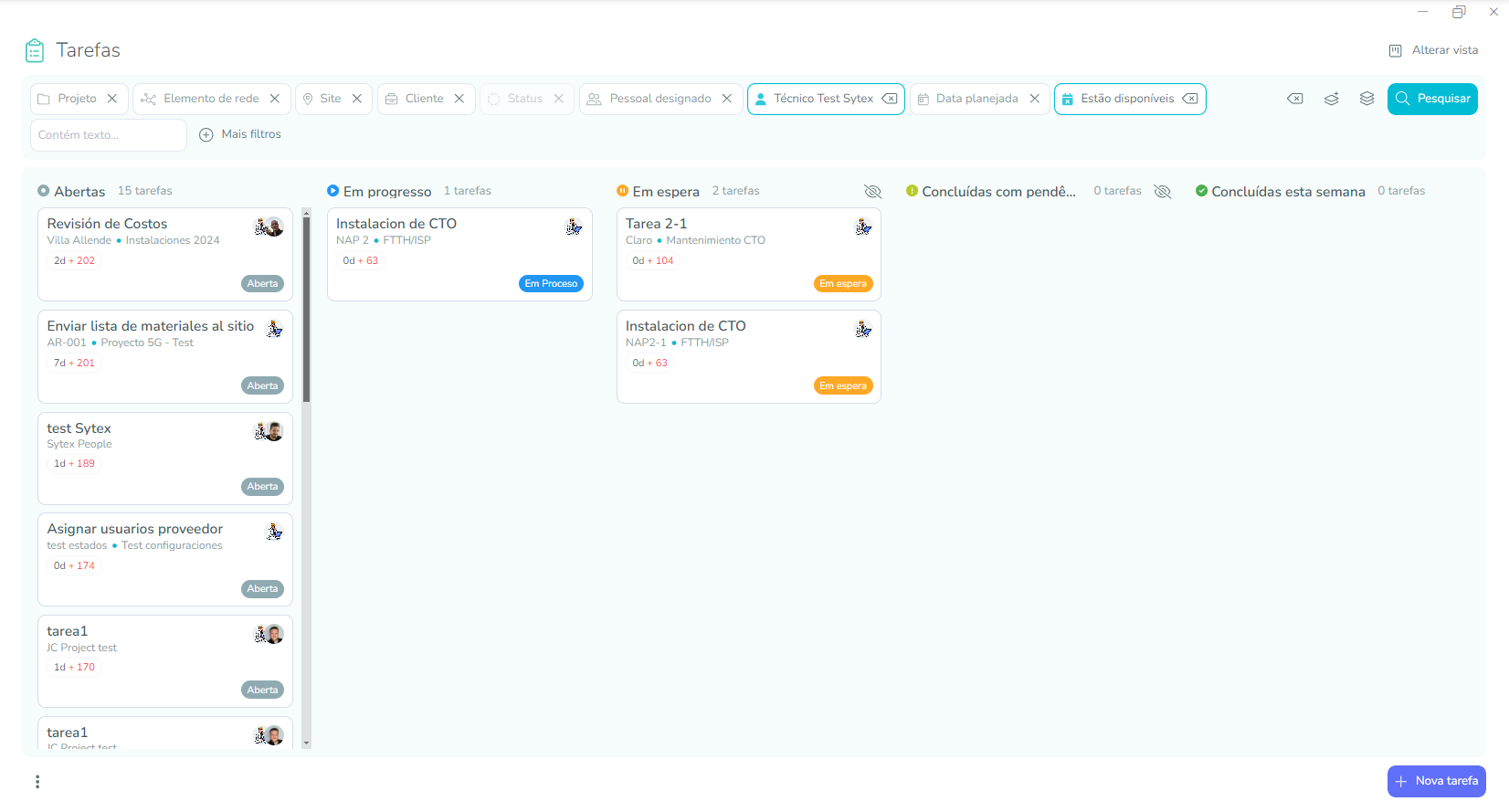Open the Projeto filter
1509x812 pixels.
68,99
